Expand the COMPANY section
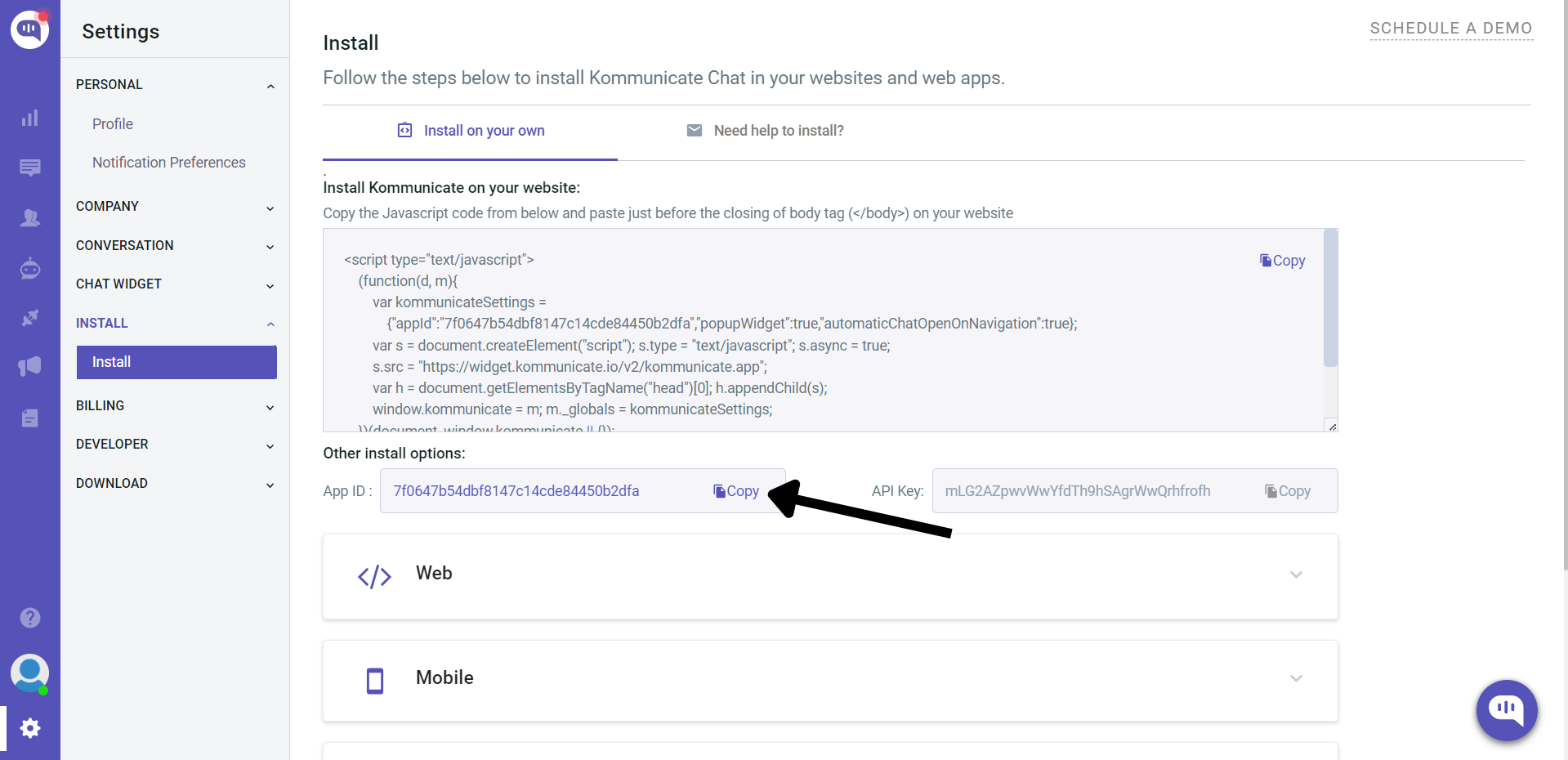Screen dimensions: 1568x760 [175, 207]
